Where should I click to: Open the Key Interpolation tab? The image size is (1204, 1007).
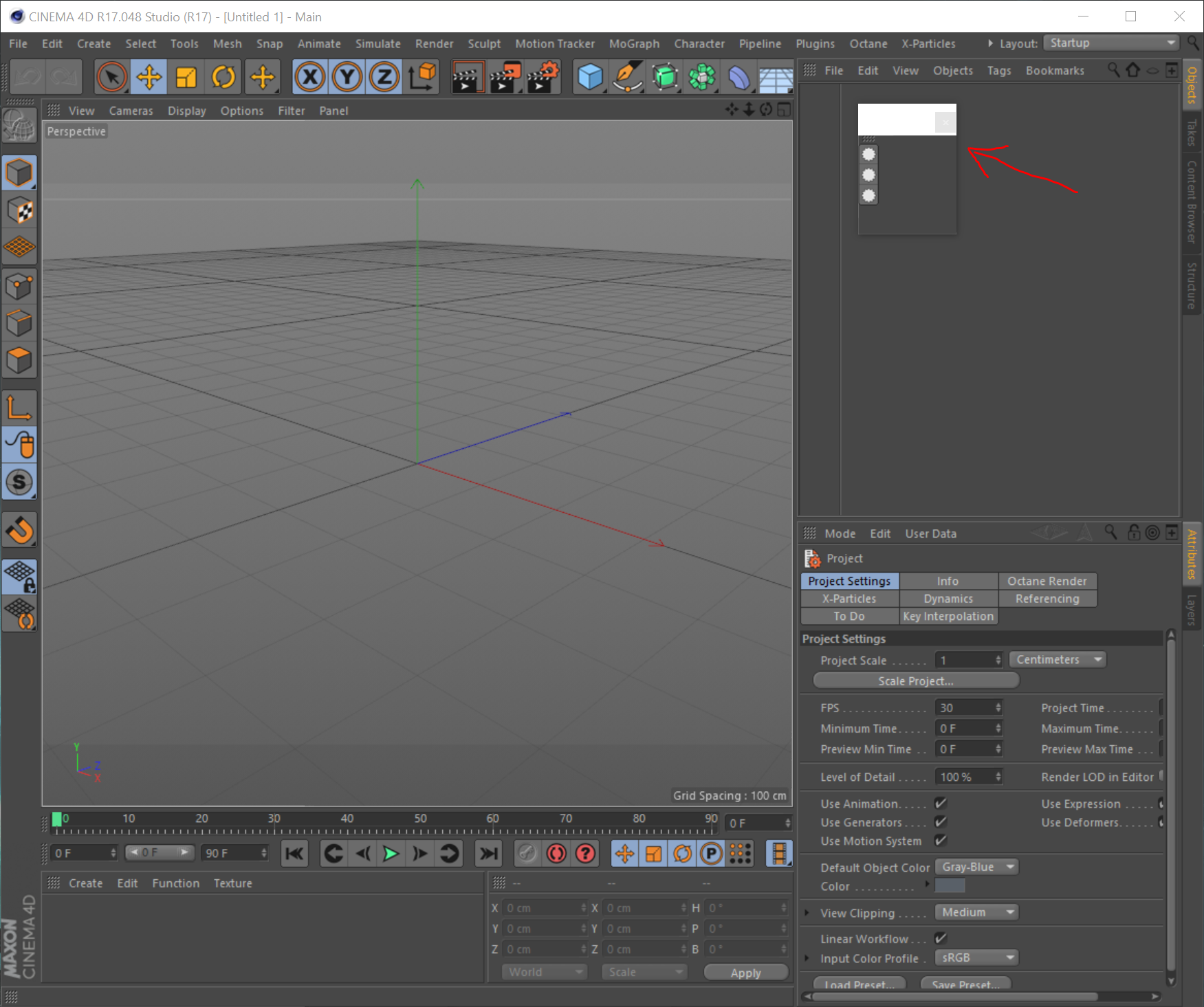click(x=948, y=617)
